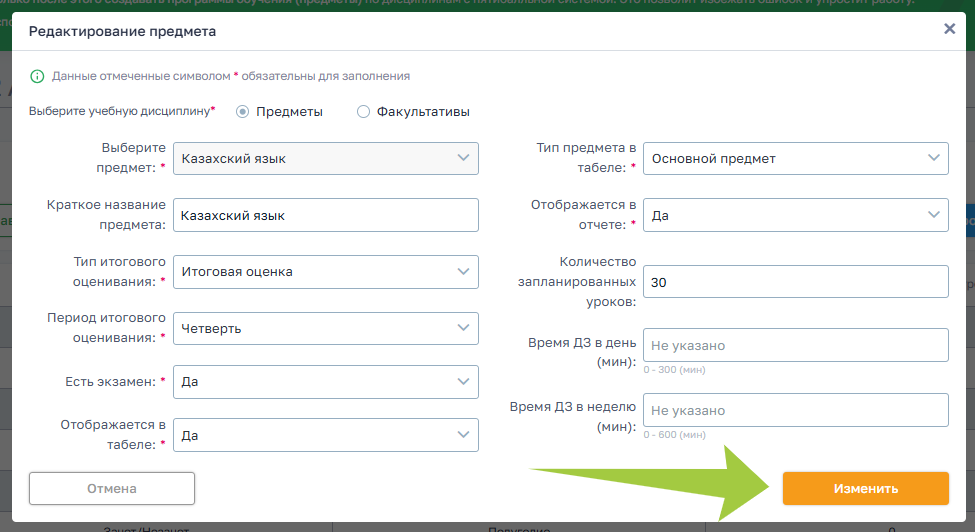Open Период итогового оценивания dropdown
The width and height of the screenshot is (975, 532).
pos(325,328)
